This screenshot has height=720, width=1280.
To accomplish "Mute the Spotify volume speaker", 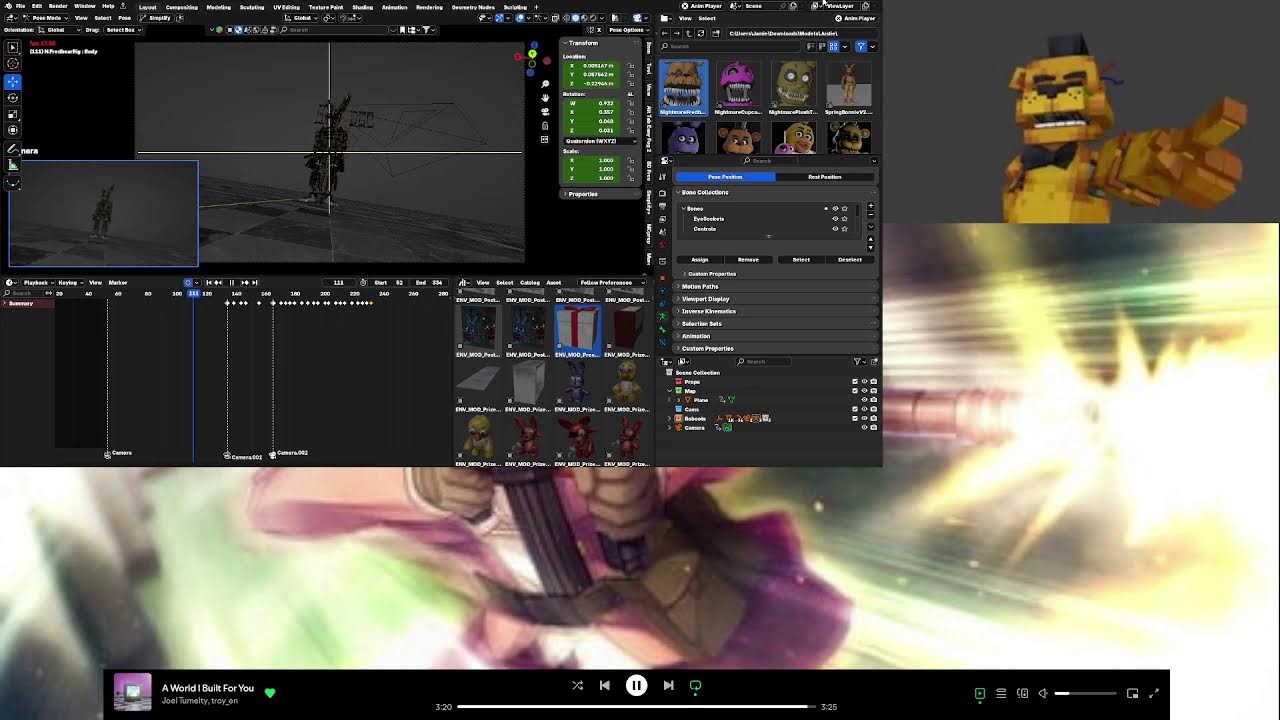I will tap(1043, 693).
